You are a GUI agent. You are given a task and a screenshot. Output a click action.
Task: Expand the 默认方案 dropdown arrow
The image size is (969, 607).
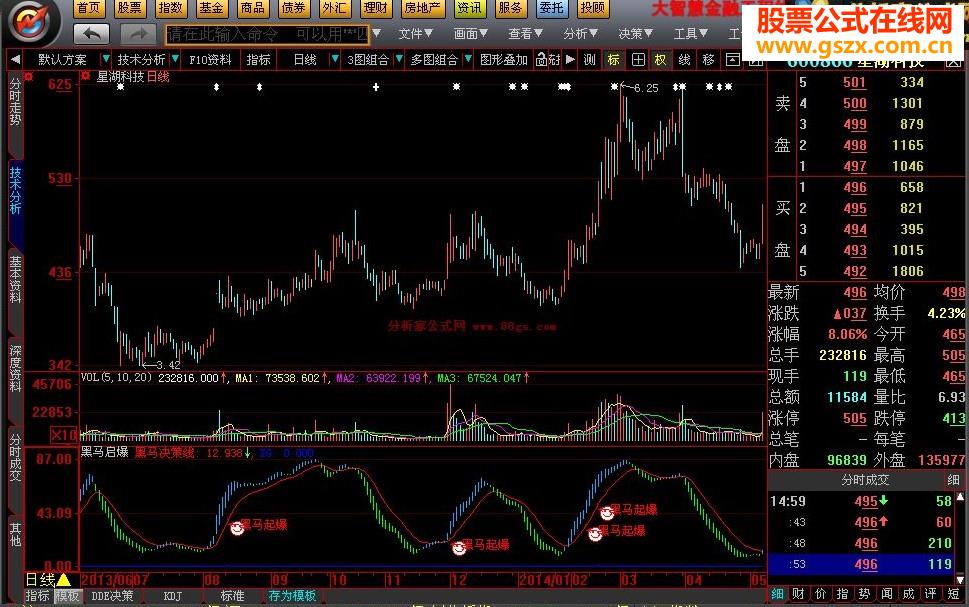[106, 59]
